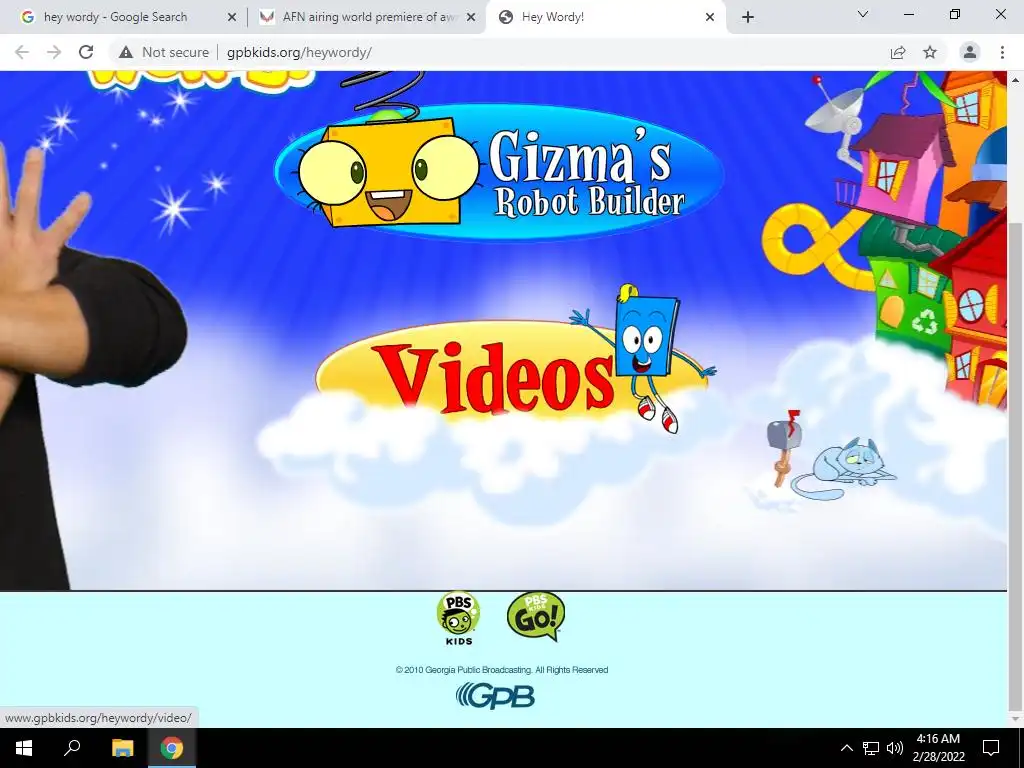The width and height of the screenshot is (1024, 768).
Task: Select the Hey Wordy! tab
Action: 552,17
